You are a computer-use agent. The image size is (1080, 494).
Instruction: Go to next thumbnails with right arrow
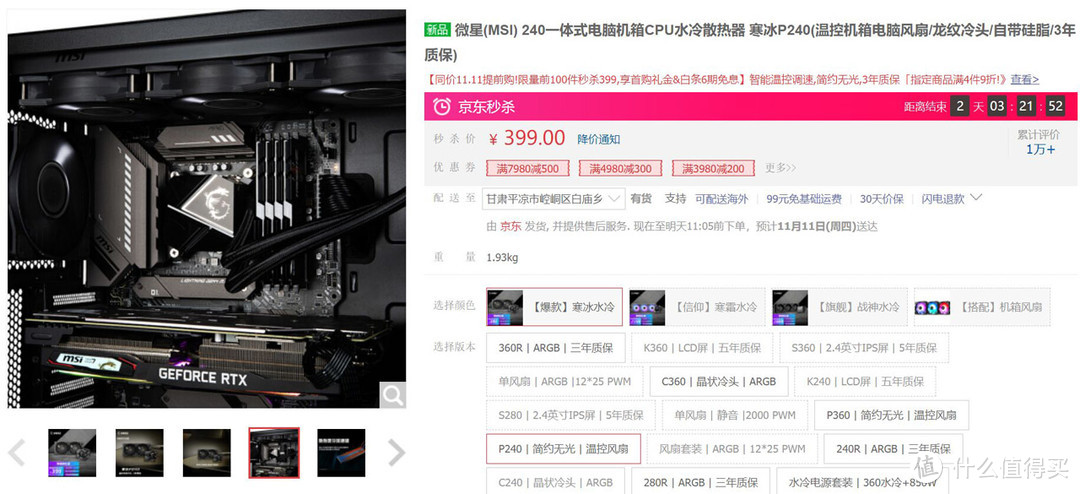(x=396, y=453)
